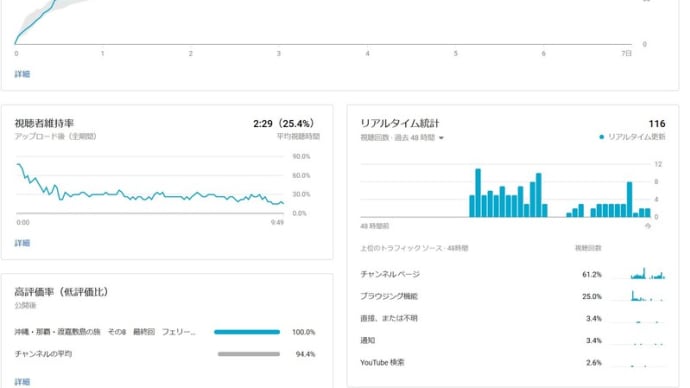Viewport: 690px width, 388px height.
Task: Click the 視聴者維持率 card title
Action: coord(44,123)
